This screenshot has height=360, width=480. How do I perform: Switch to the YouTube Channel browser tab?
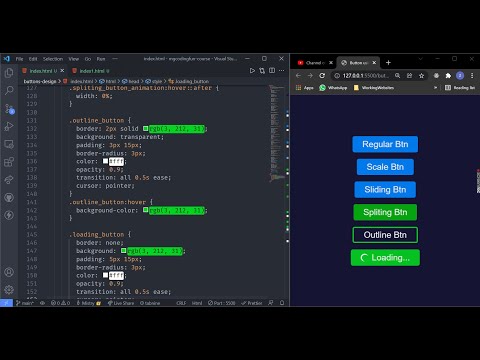tap(315, 63)
